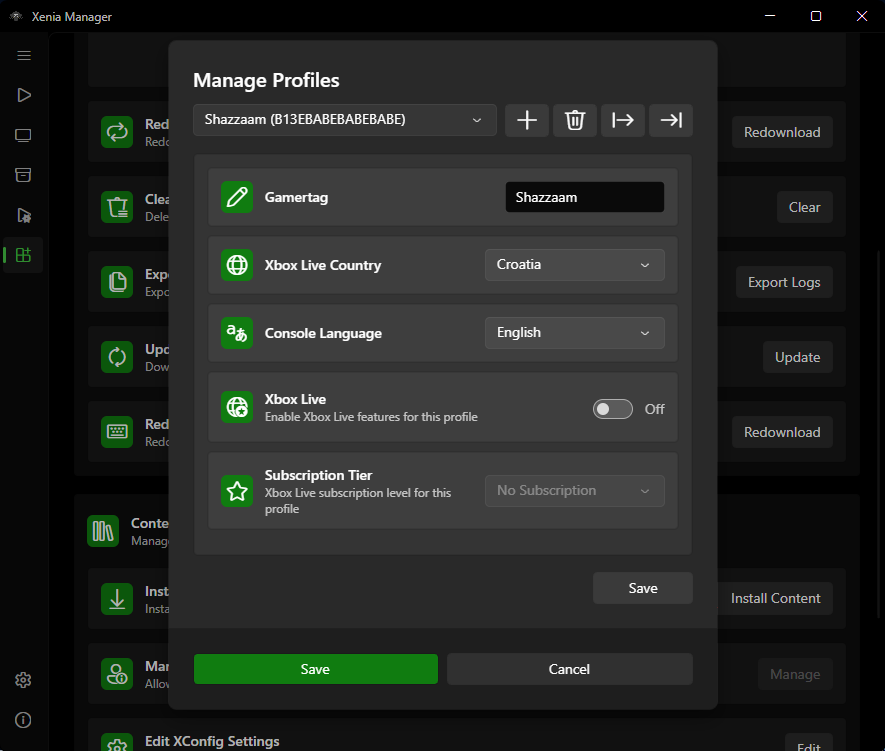Open Xbox Live Country Croatia dropdown
Screen dimensions: 885x751
575,265
